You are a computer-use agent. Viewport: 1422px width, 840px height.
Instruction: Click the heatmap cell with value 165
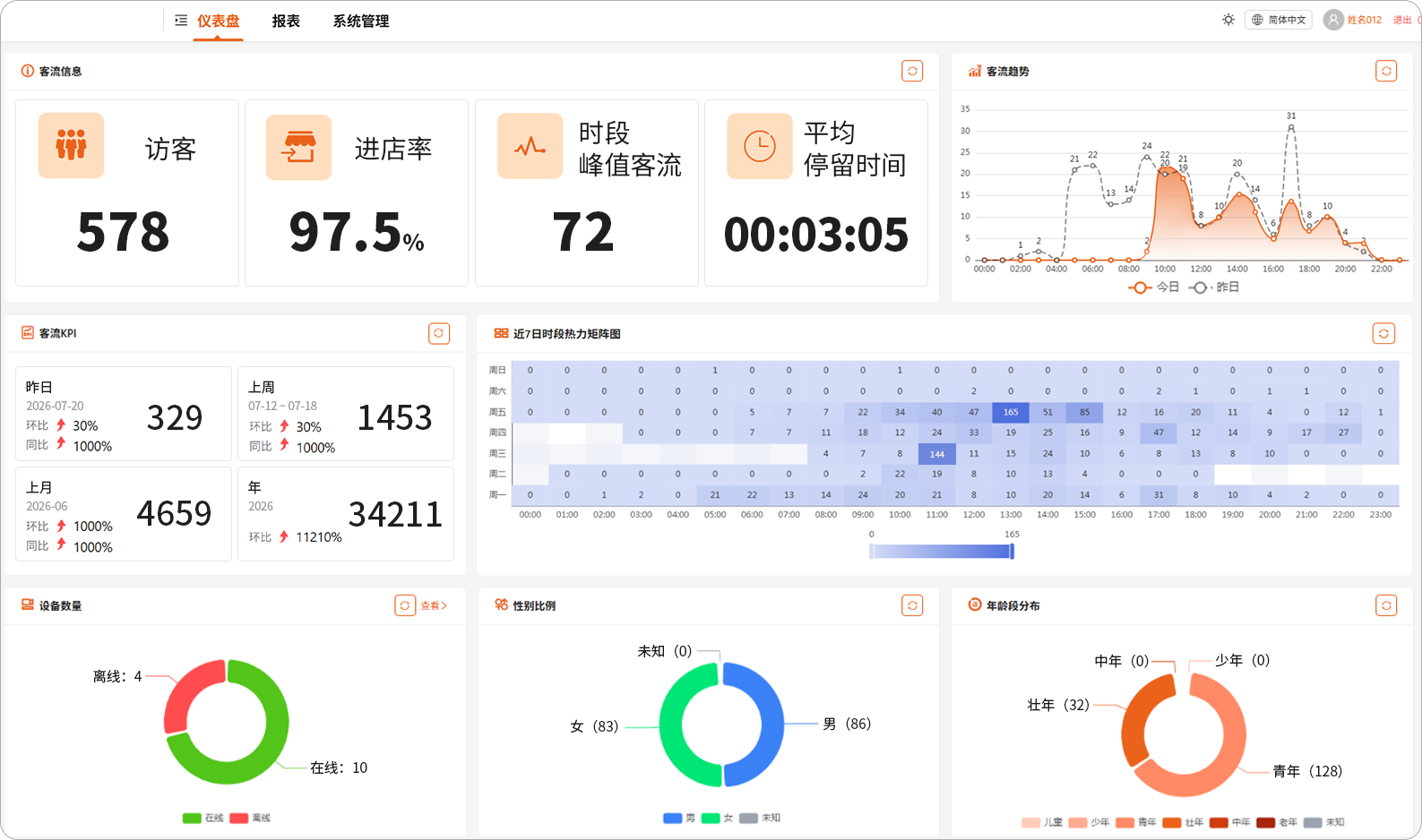point(1011,412)
